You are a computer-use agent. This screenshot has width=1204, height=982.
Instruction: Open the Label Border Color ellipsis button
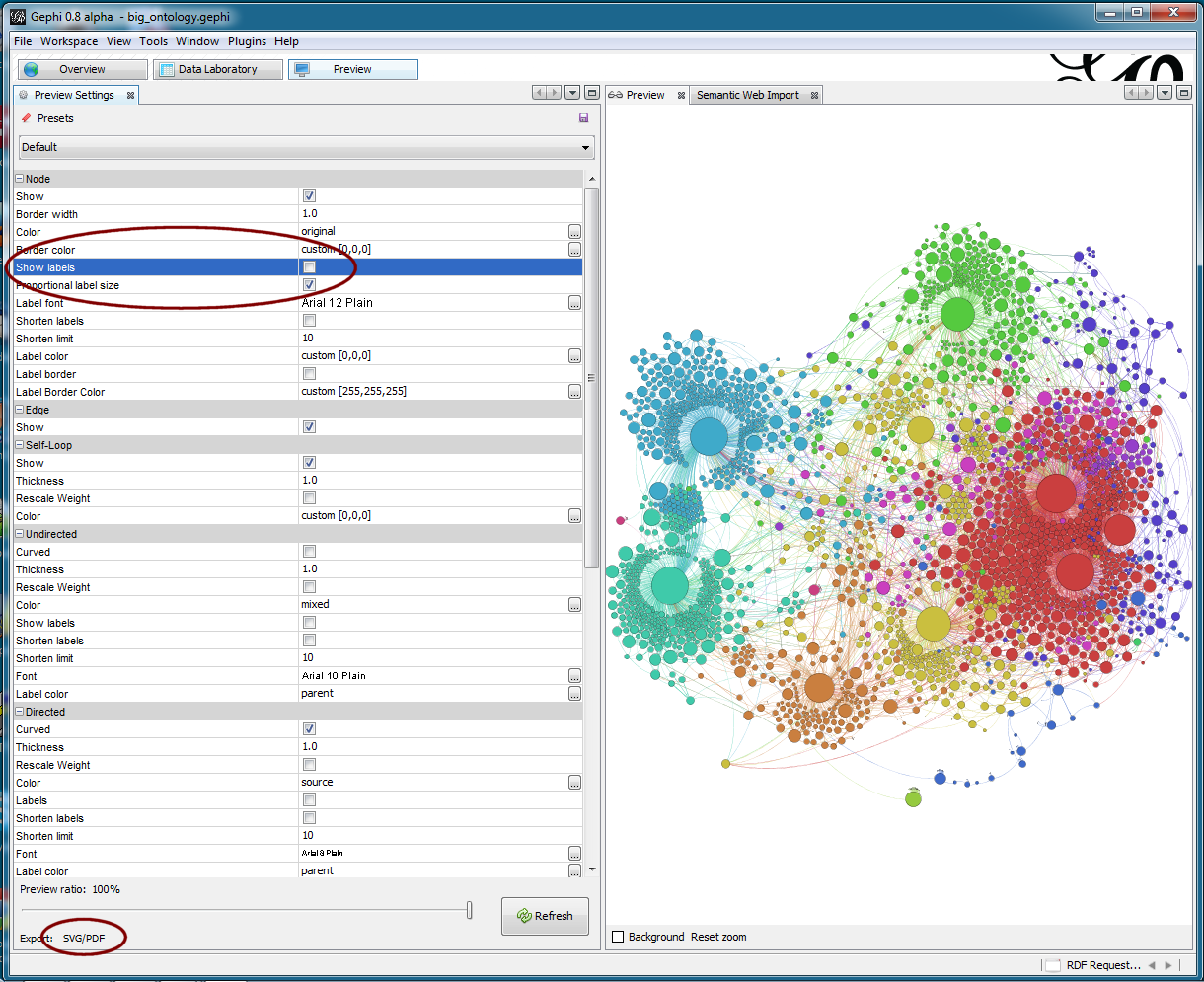click(574, 392)
